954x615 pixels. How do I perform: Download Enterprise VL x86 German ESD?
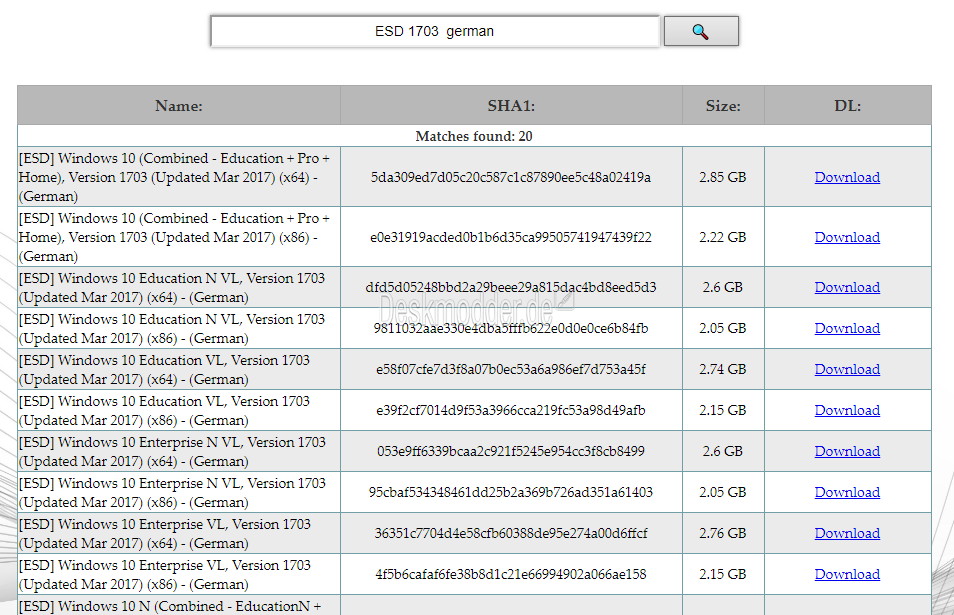pyautogui.click(x=847, y=574)
